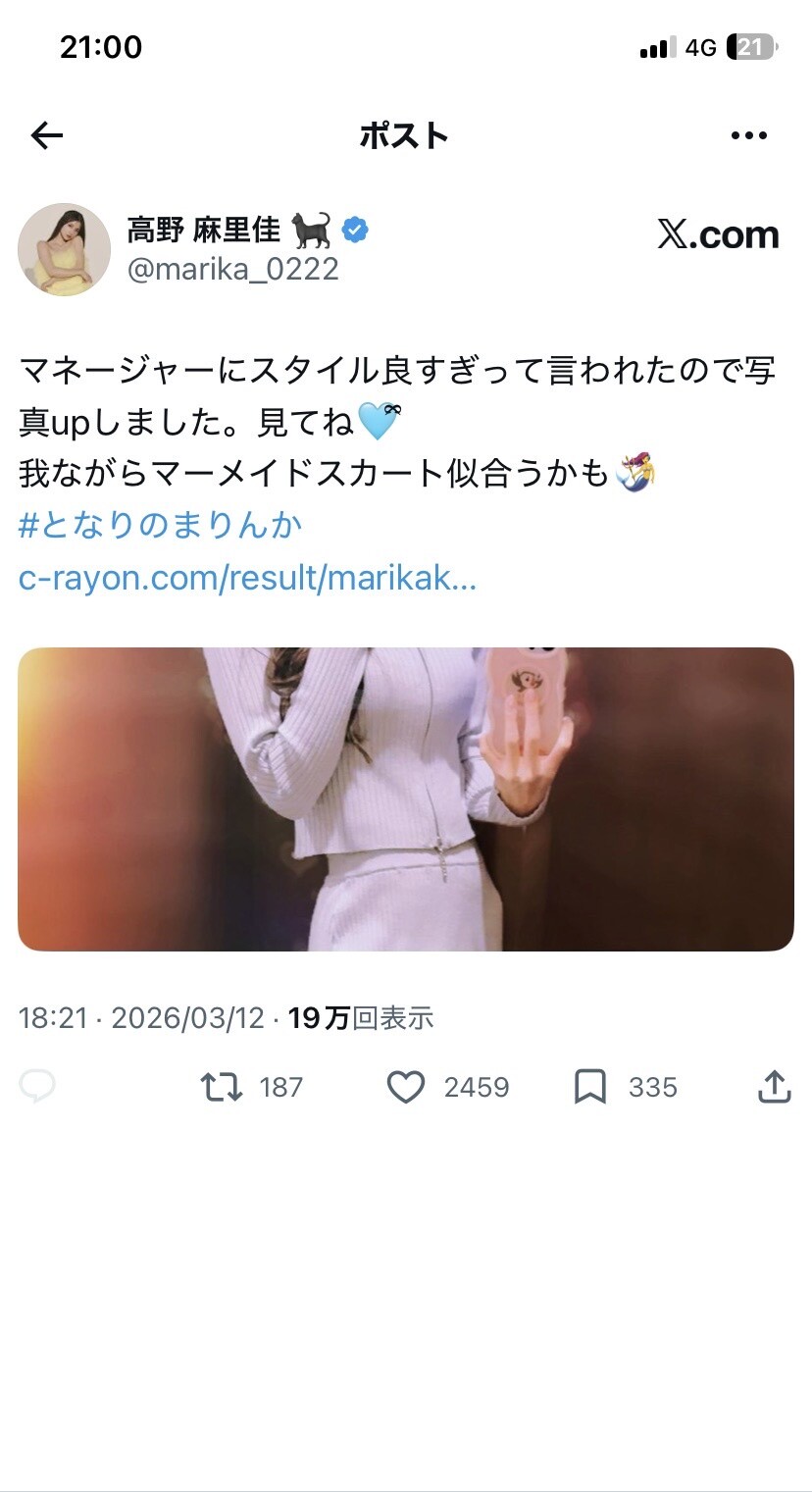The width and height of the screenshot is (812, 1492).
Task: Tap the blue verified badge
Action: tap(355, 231)
